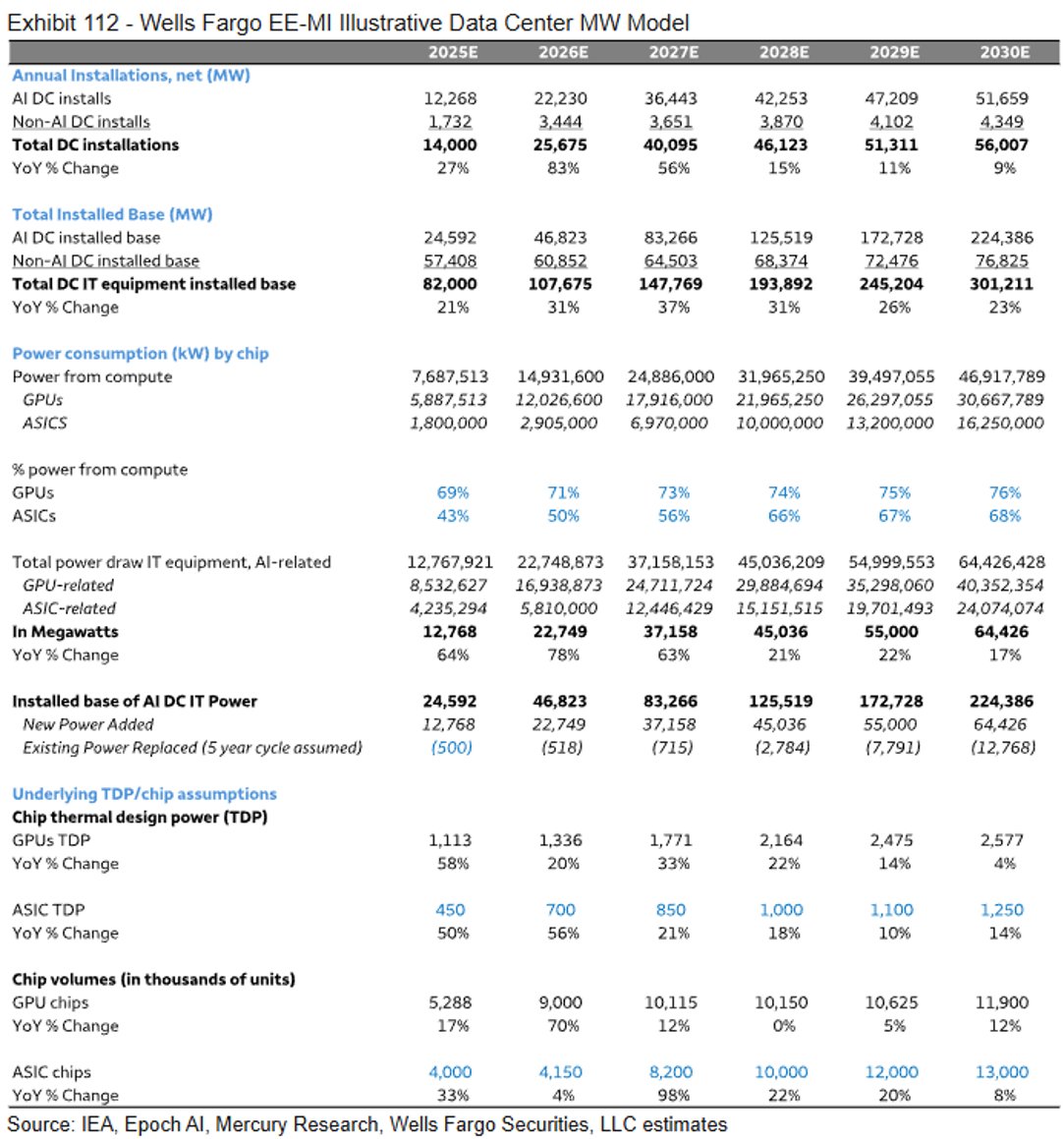Screen dimensions: 1064x1139
Task: Click the blue 69% GPUs value
Action: (453, 493)
